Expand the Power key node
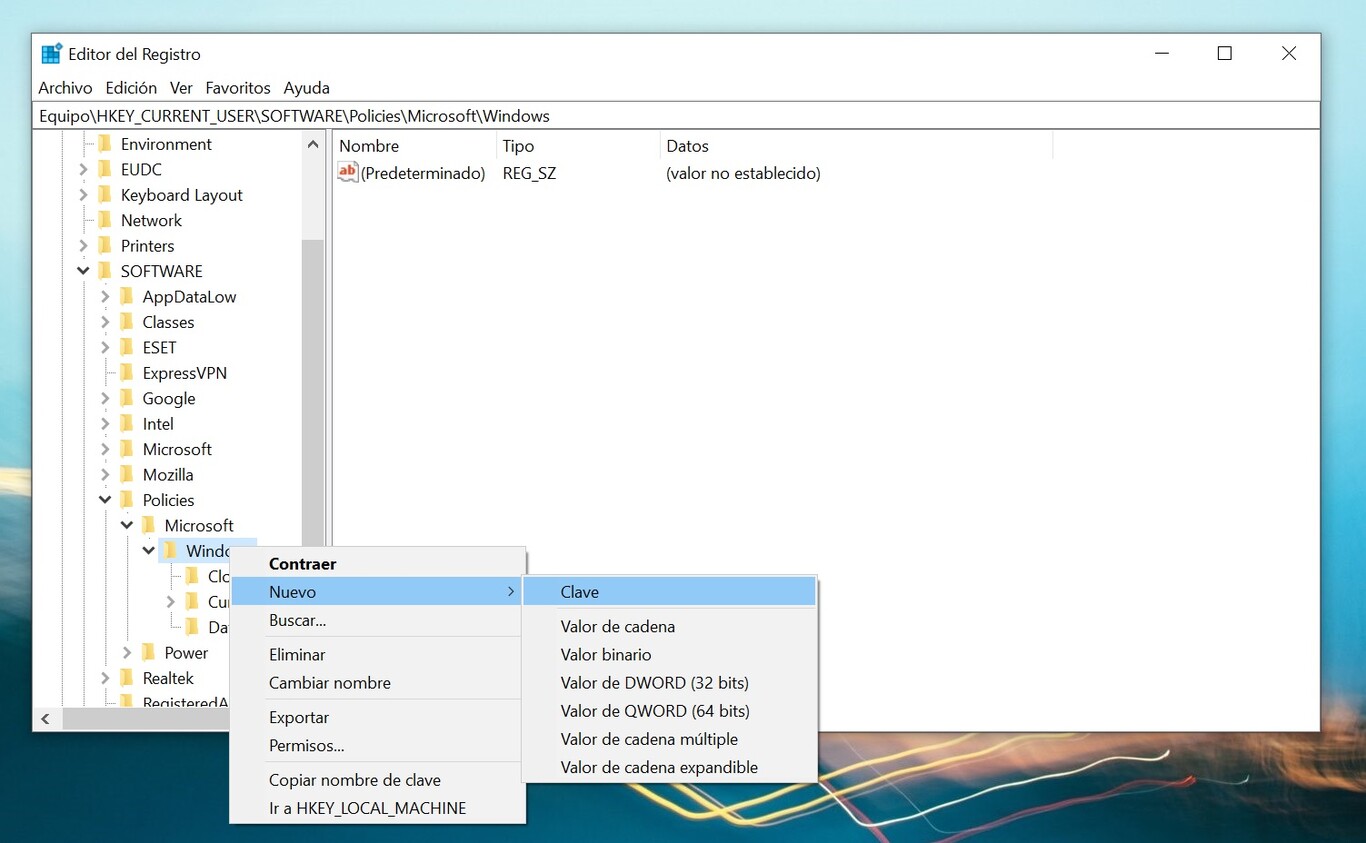This screenshot has width=1366, height=843. pos(127,653)
